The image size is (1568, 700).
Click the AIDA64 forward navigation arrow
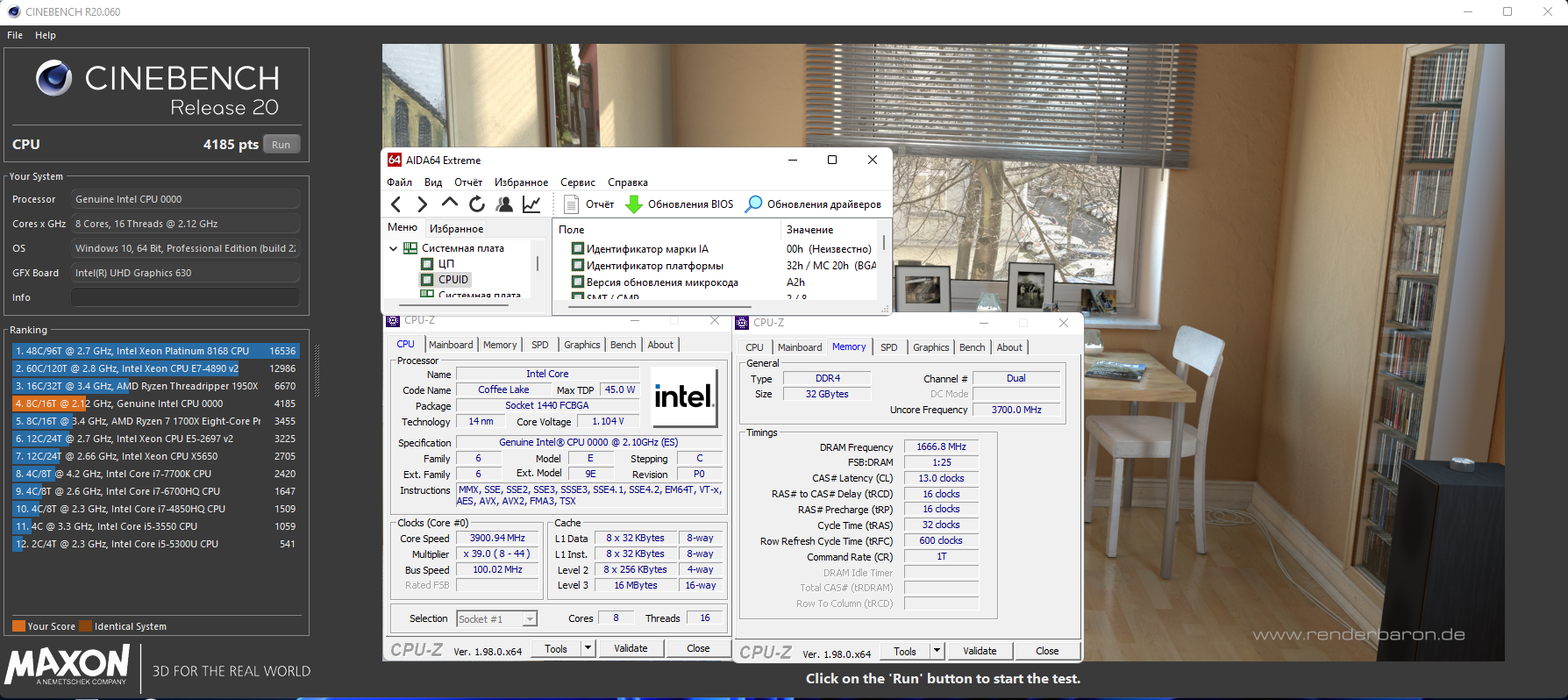tap(422, 204)
